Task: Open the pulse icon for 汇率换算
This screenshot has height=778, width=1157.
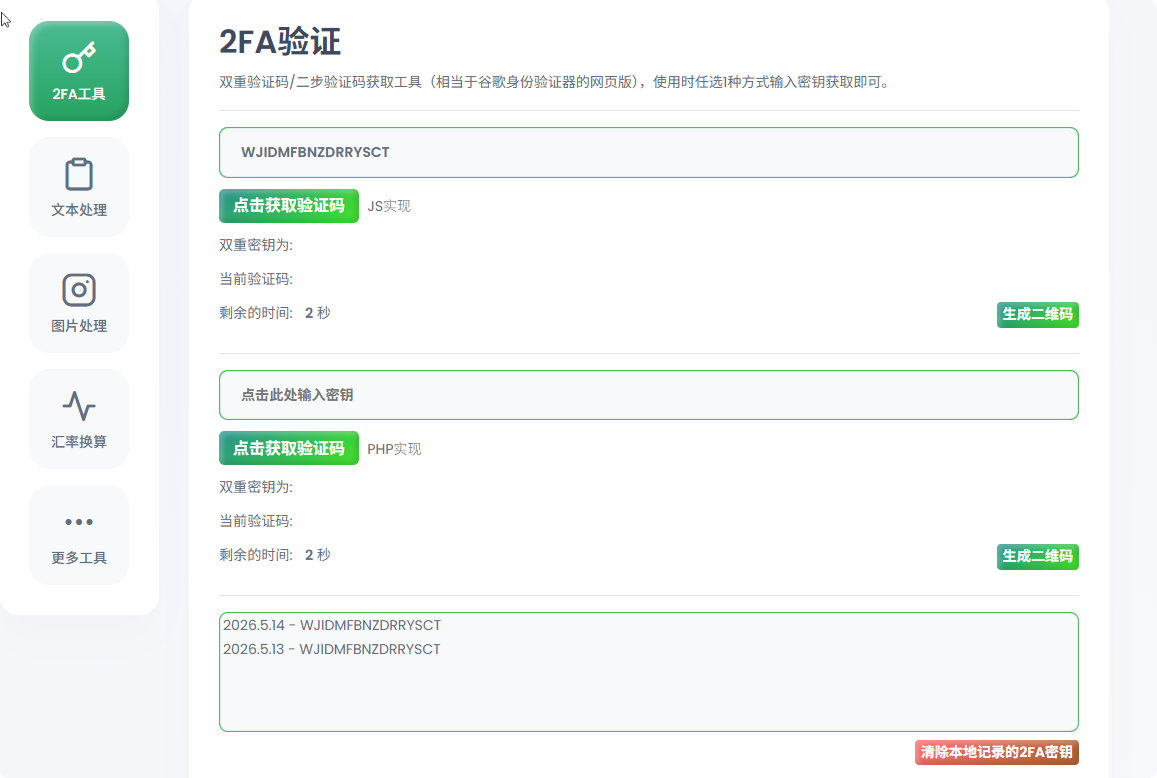Action: tap(79, 406)
